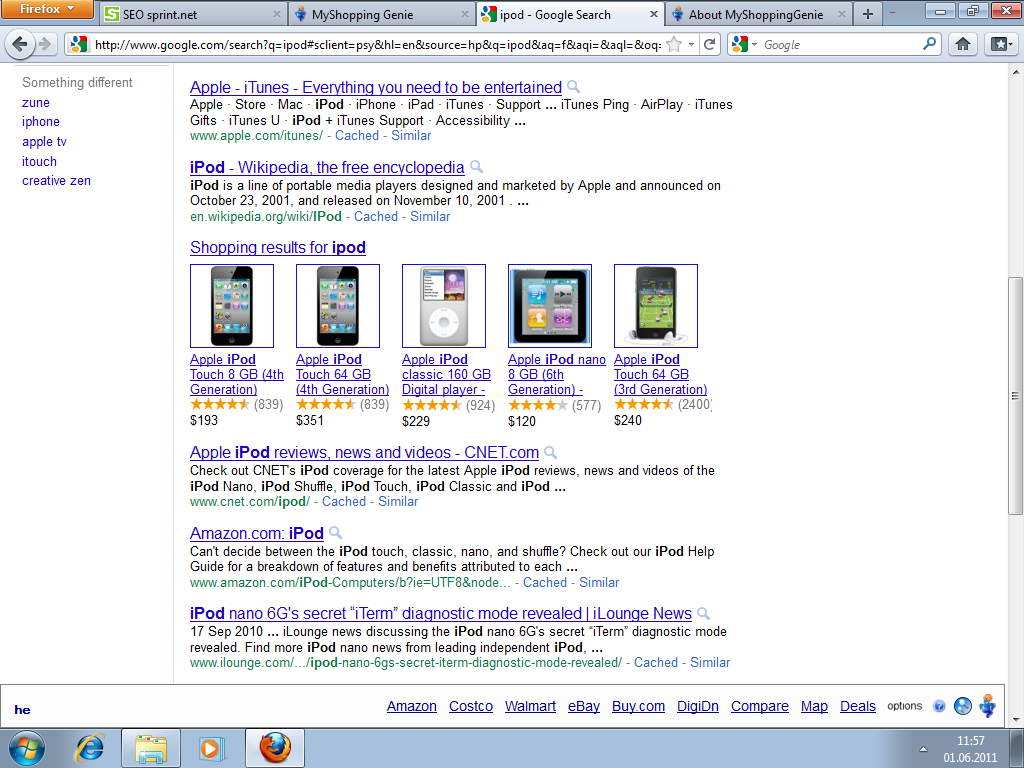1024x768 pixels.
Task: Go forward with the forward arrow button
Action: tap(44, 44)
